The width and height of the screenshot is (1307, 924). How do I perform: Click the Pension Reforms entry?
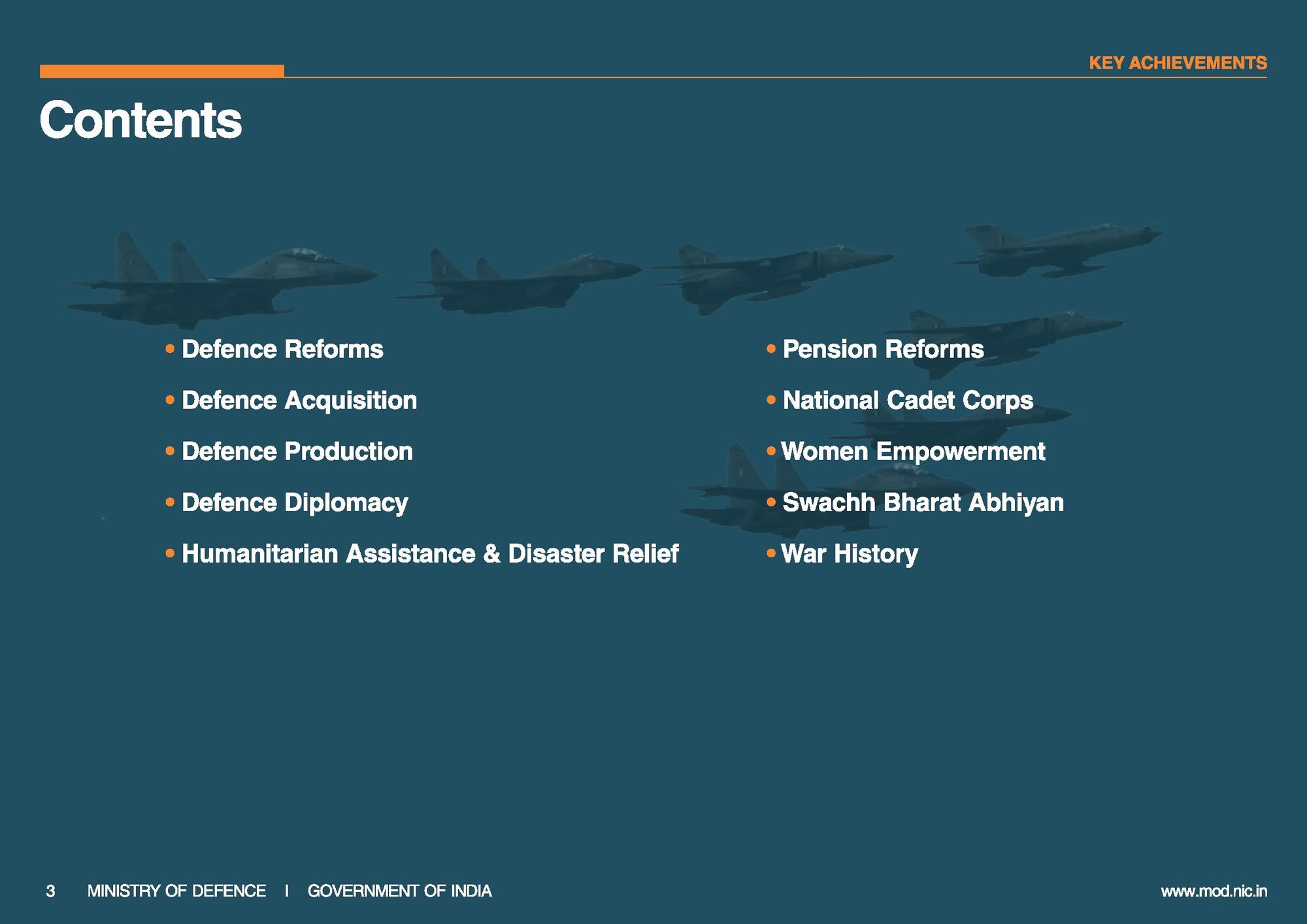click(x=883, y=350)
